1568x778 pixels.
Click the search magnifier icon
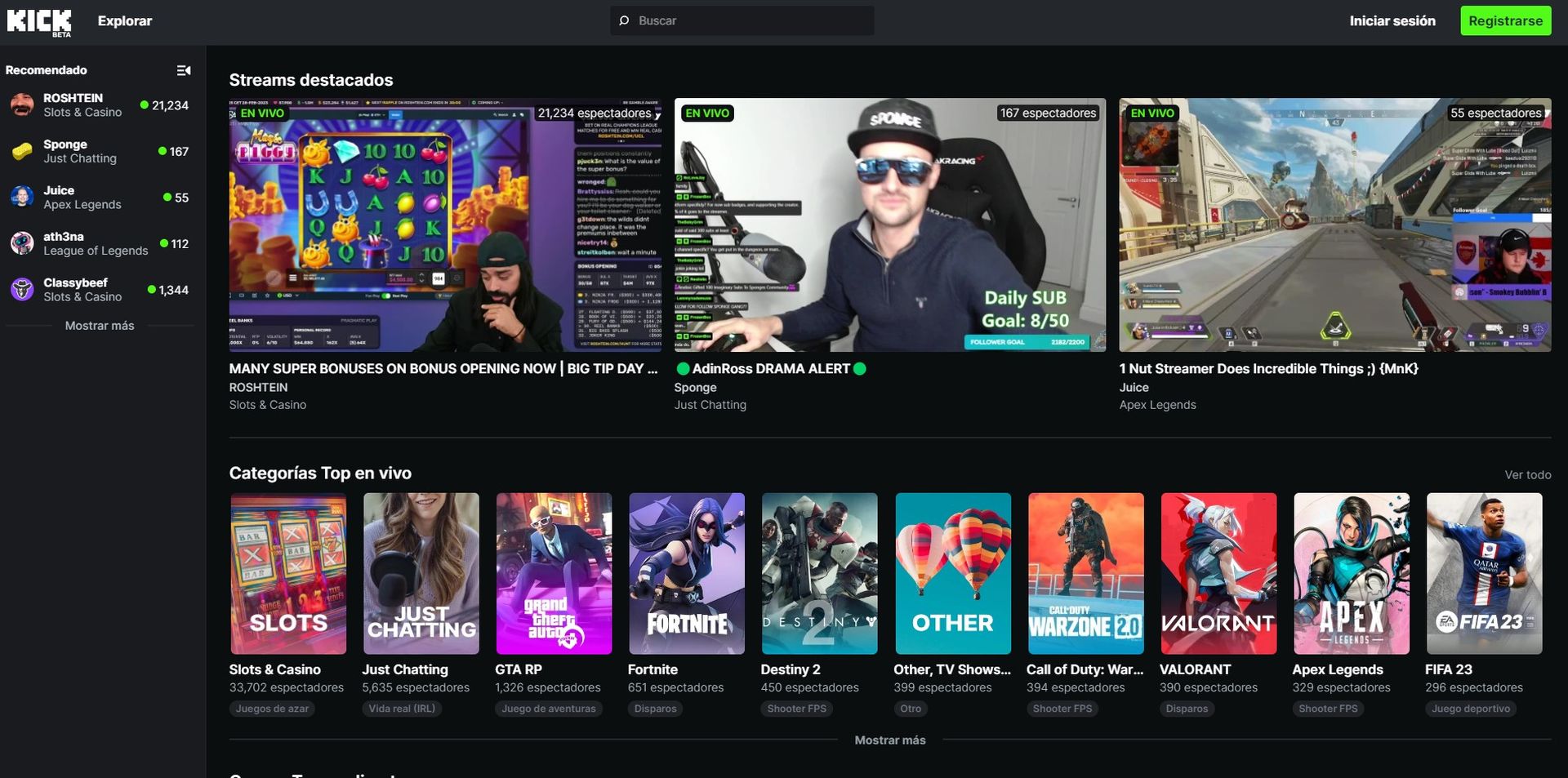point(625,21)
